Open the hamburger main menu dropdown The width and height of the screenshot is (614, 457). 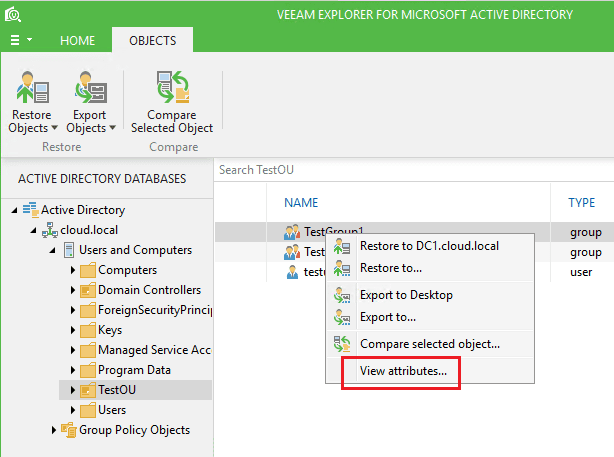[x=21, y=40]
